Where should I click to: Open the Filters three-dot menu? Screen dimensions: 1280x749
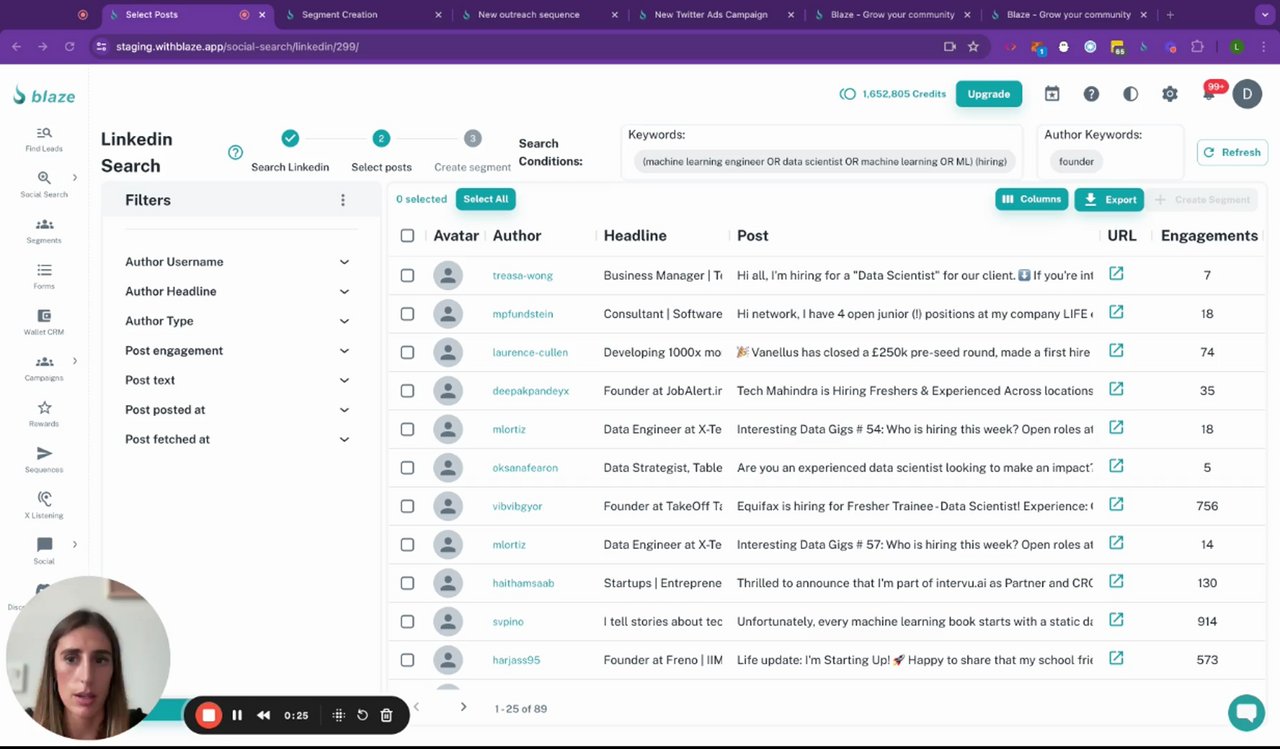(343, 200)
